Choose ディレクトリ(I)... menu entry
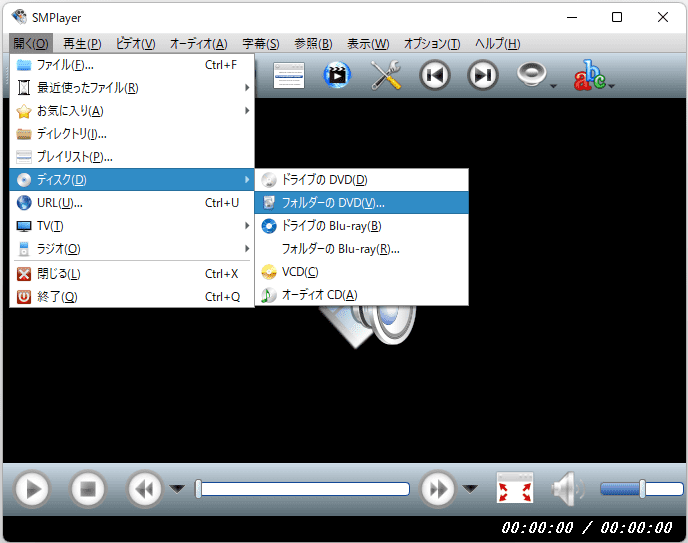Image resolution: width=688 pixels, height=543 pixels. [x=132, y=133]
